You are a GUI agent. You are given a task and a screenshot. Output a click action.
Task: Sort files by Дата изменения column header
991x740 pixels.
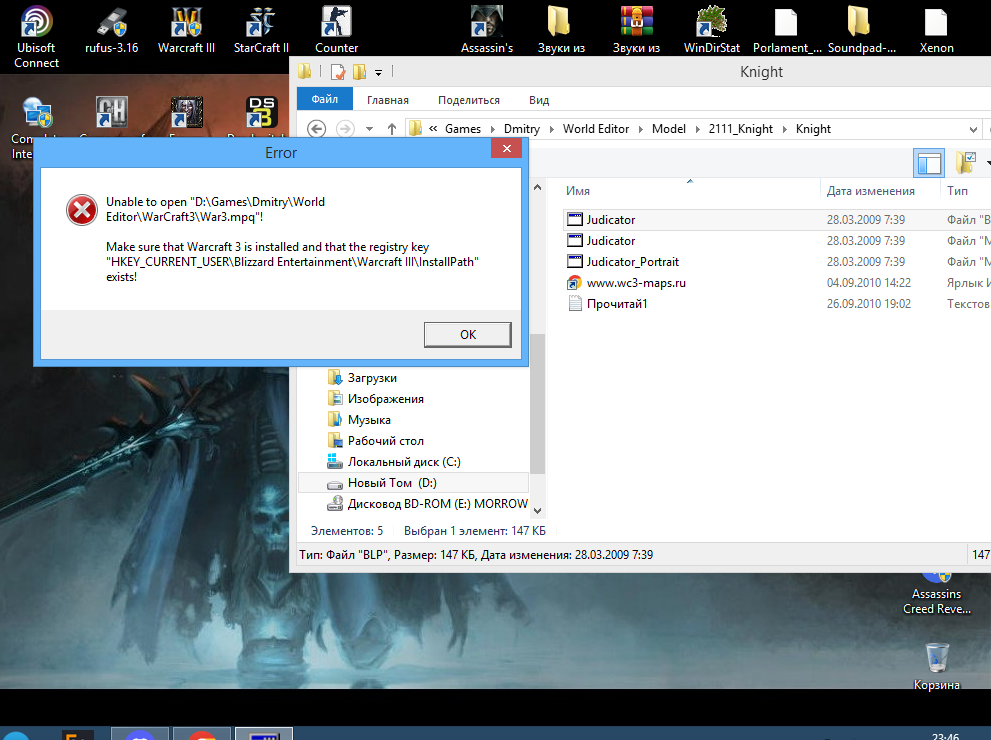(x=881, y=191)
